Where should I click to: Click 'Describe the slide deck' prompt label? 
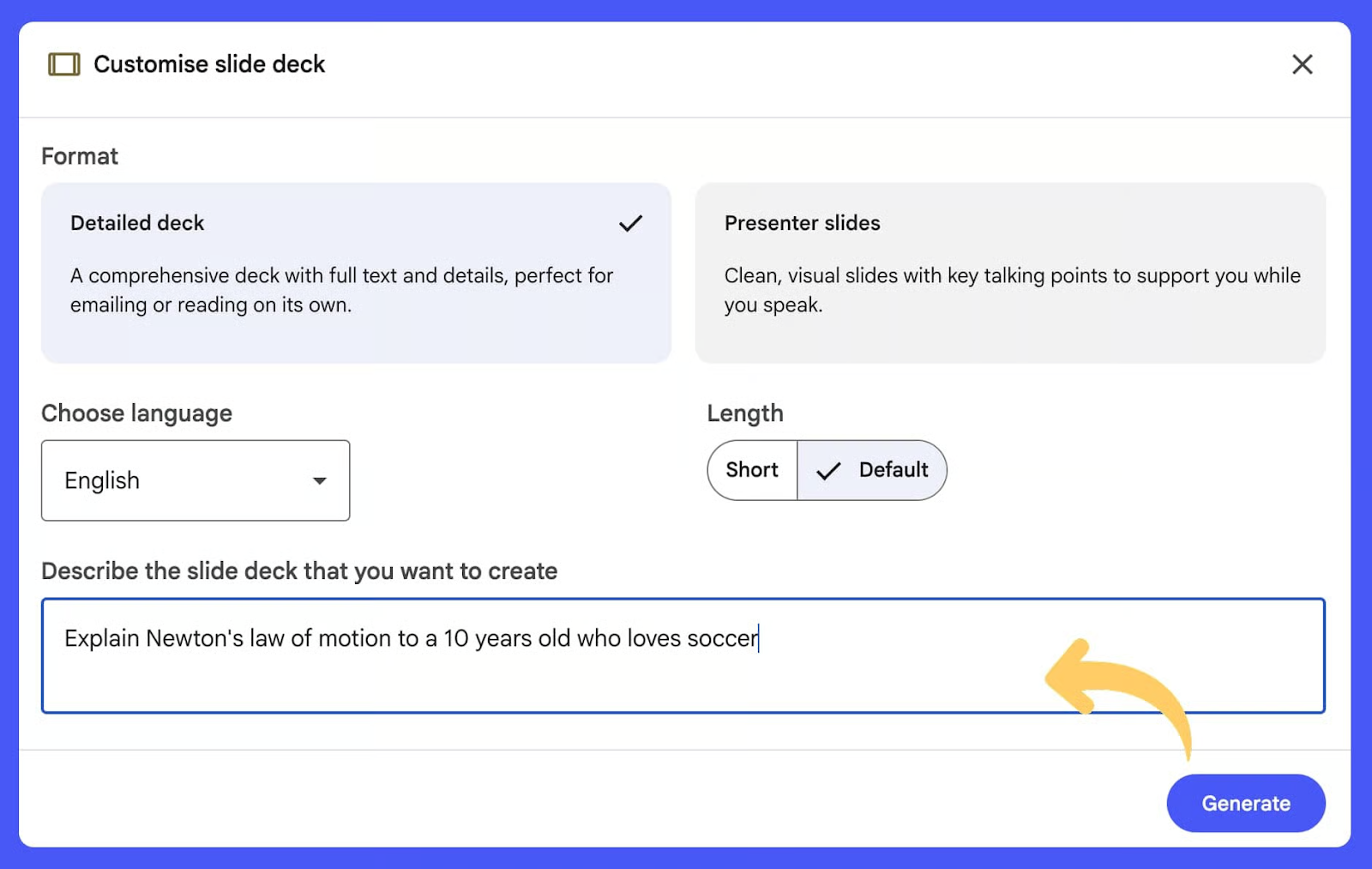click(299, 571)
